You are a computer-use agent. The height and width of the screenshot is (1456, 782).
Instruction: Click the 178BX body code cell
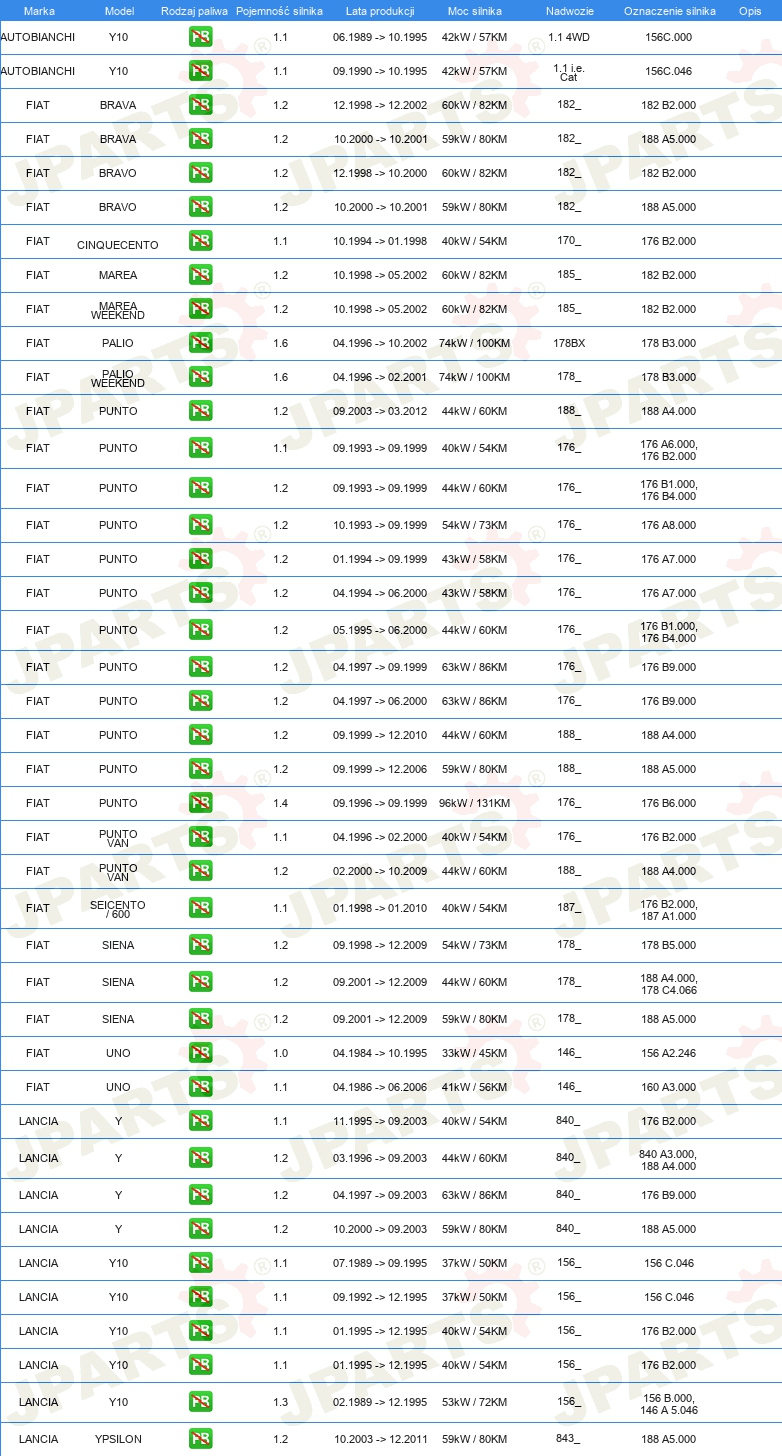tap(569, 343)
